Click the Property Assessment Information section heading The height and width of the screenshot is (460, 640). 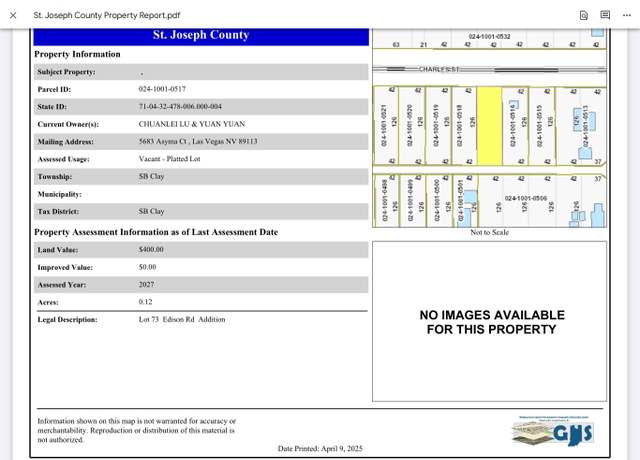tap(156, 232)
